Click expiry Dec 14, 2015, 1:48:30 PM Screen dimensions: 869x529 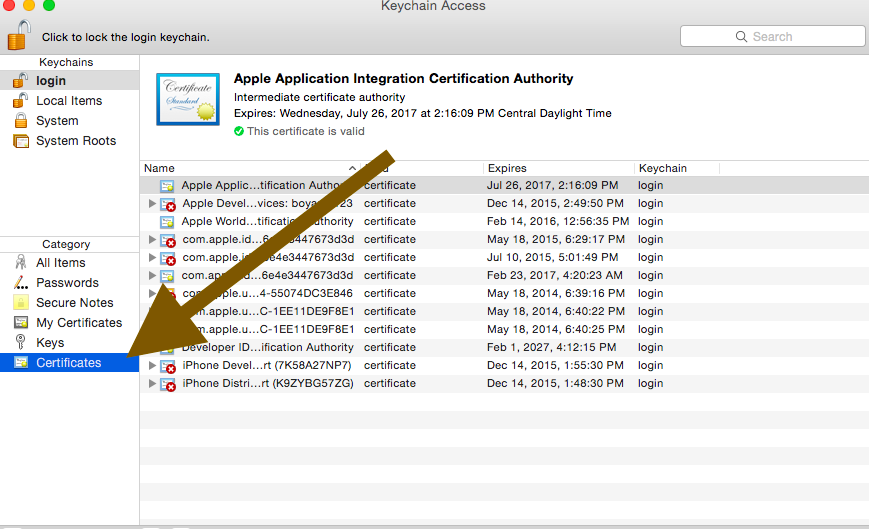(555, 383)
